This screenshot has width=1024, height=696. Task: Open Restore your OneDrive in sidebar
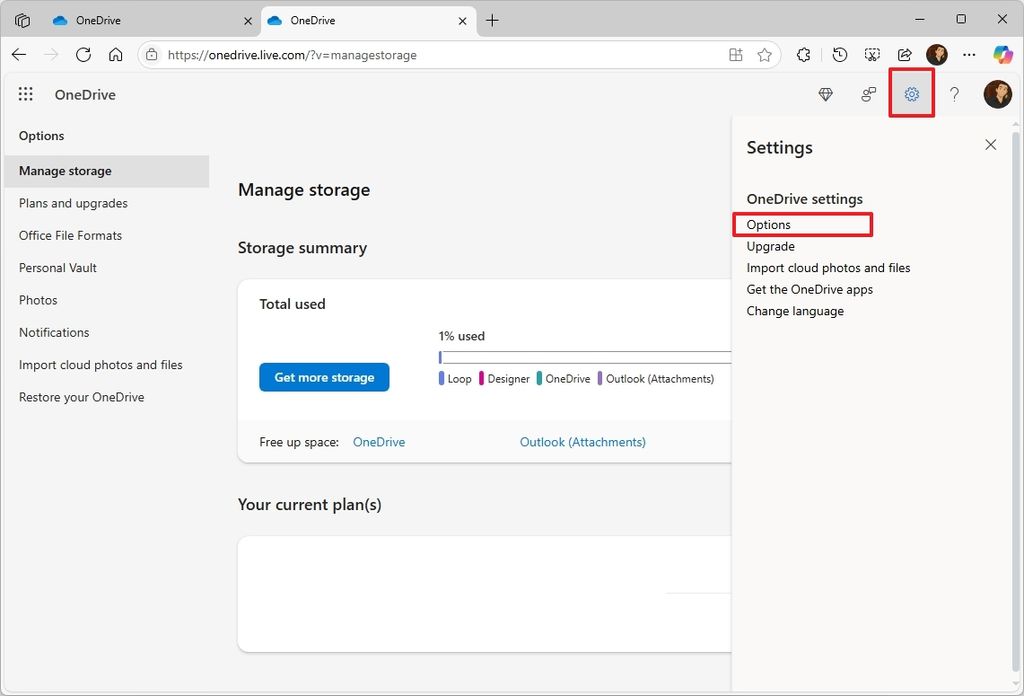82,397
